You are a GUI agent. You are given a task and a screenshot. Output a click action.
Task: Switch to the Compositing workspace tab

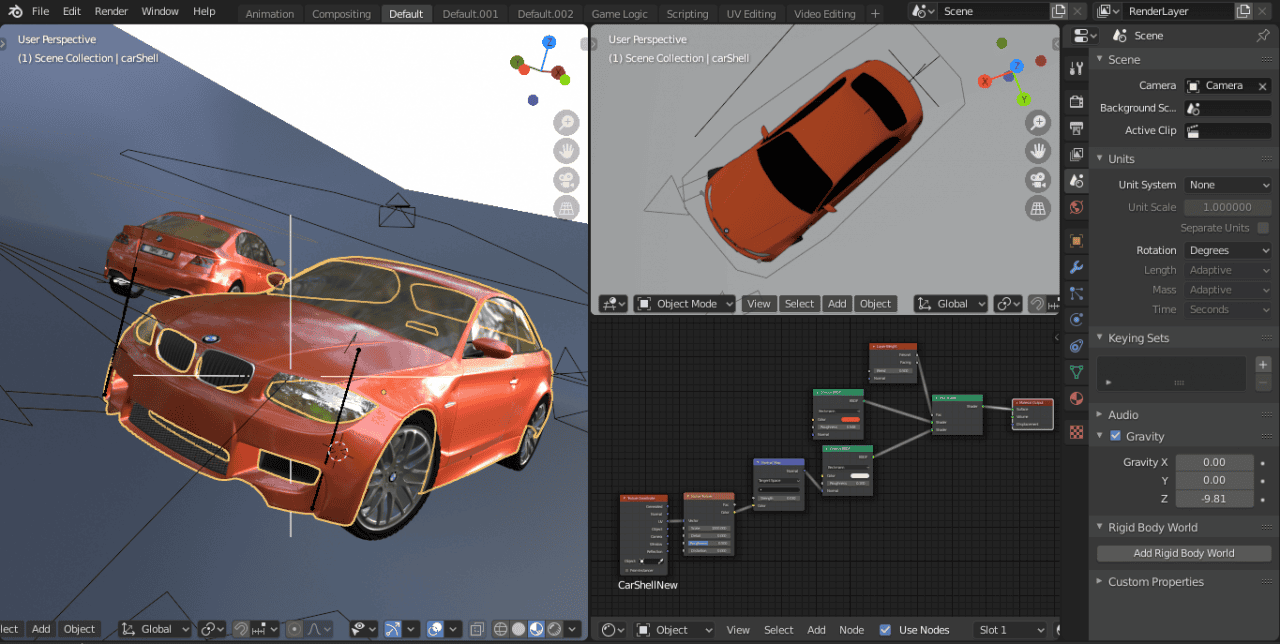click(x=341, y=13)
